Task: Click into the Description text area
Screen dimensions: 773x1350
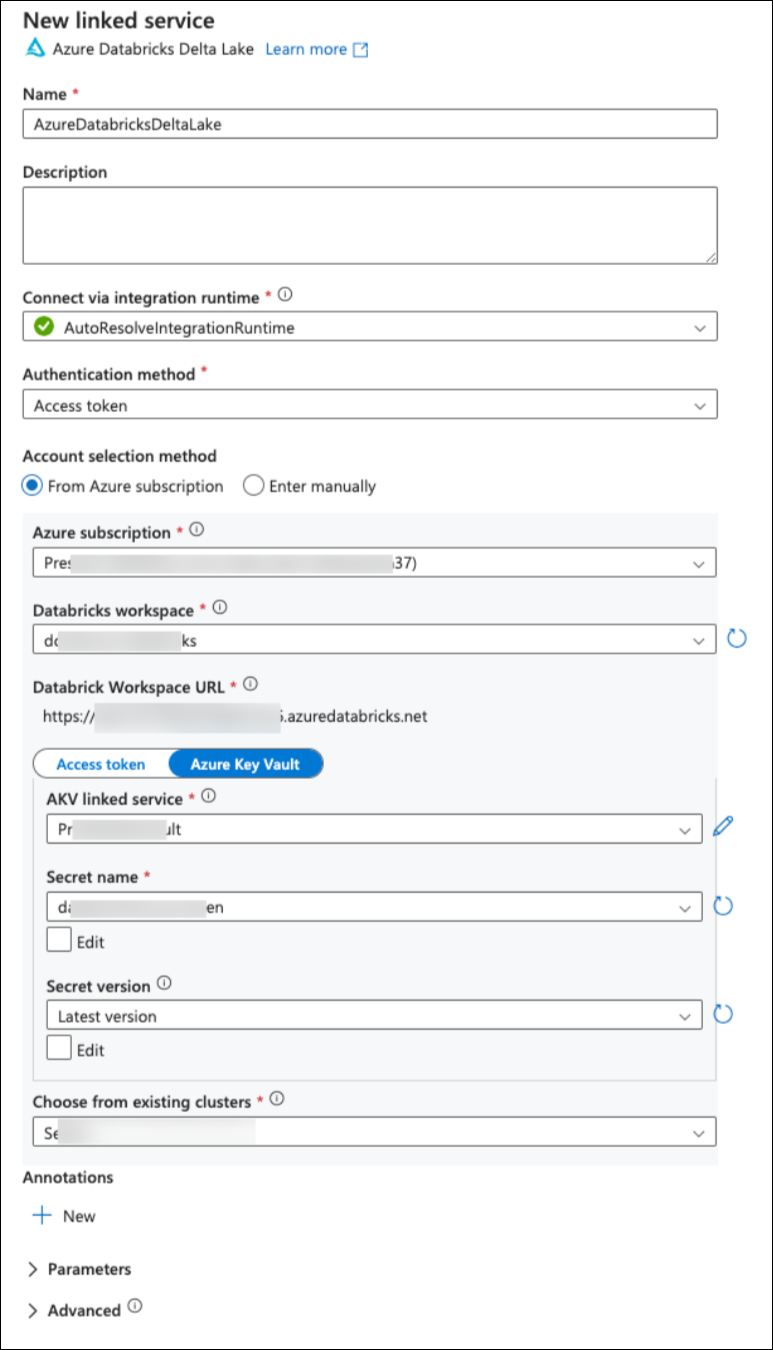Action: tap(369, 225)
